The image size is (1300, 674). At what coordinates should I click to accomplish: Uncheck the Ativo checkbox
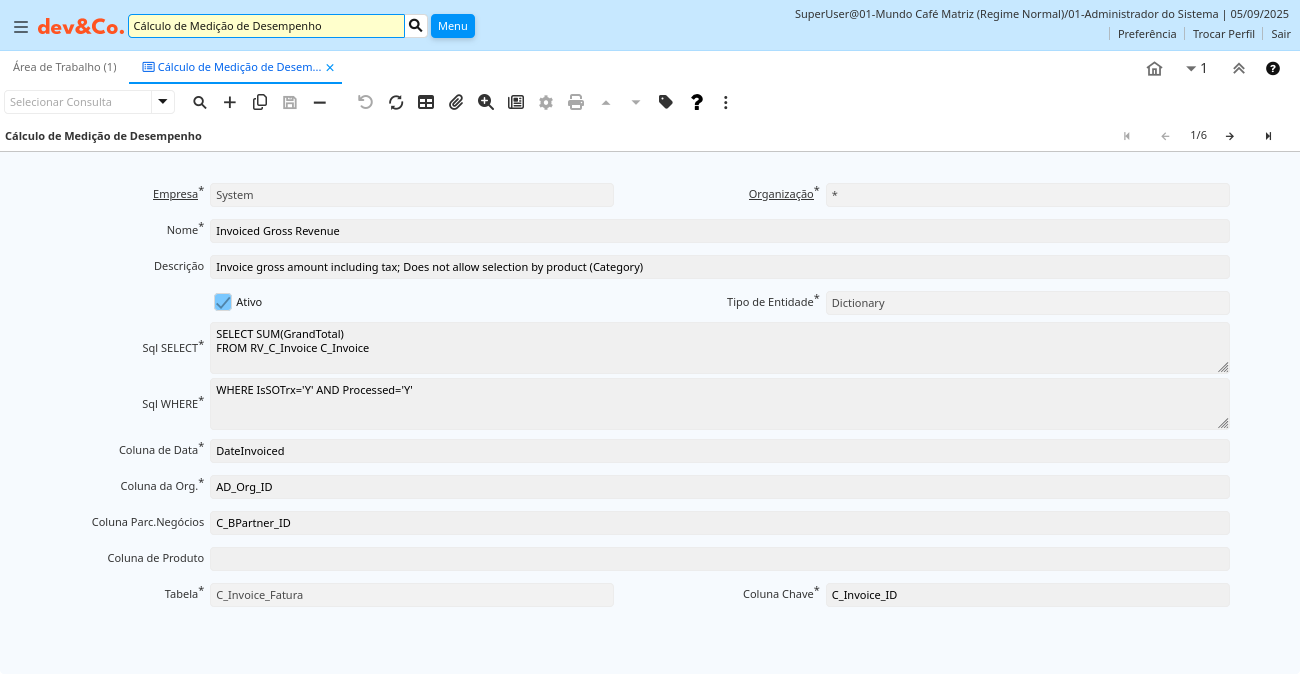pos(223,302)
